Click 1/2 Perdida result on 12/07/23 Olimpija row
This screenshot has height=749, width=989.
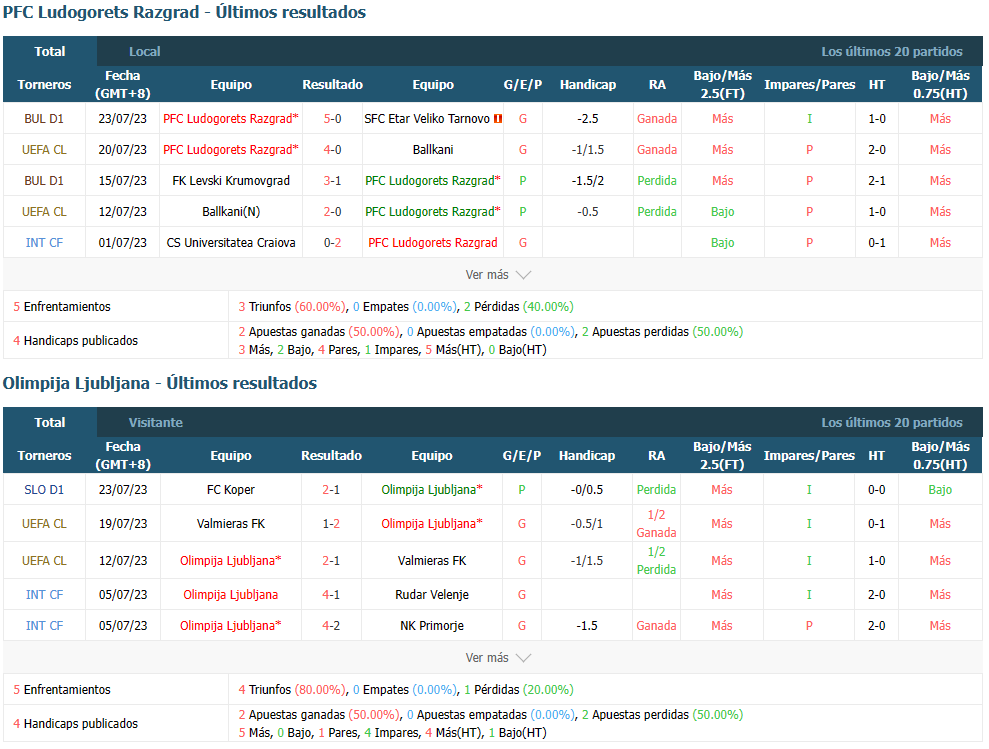pos(656,560)
